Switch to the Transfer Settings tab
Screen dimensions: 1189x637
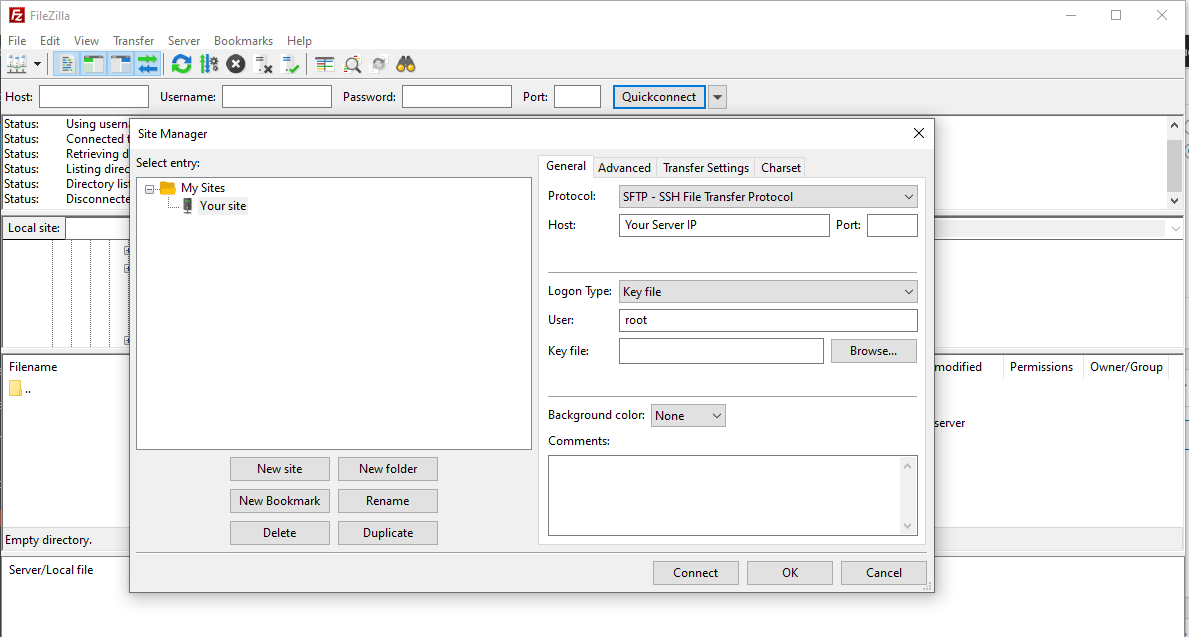pyautogui.click(x=706, y=168)
